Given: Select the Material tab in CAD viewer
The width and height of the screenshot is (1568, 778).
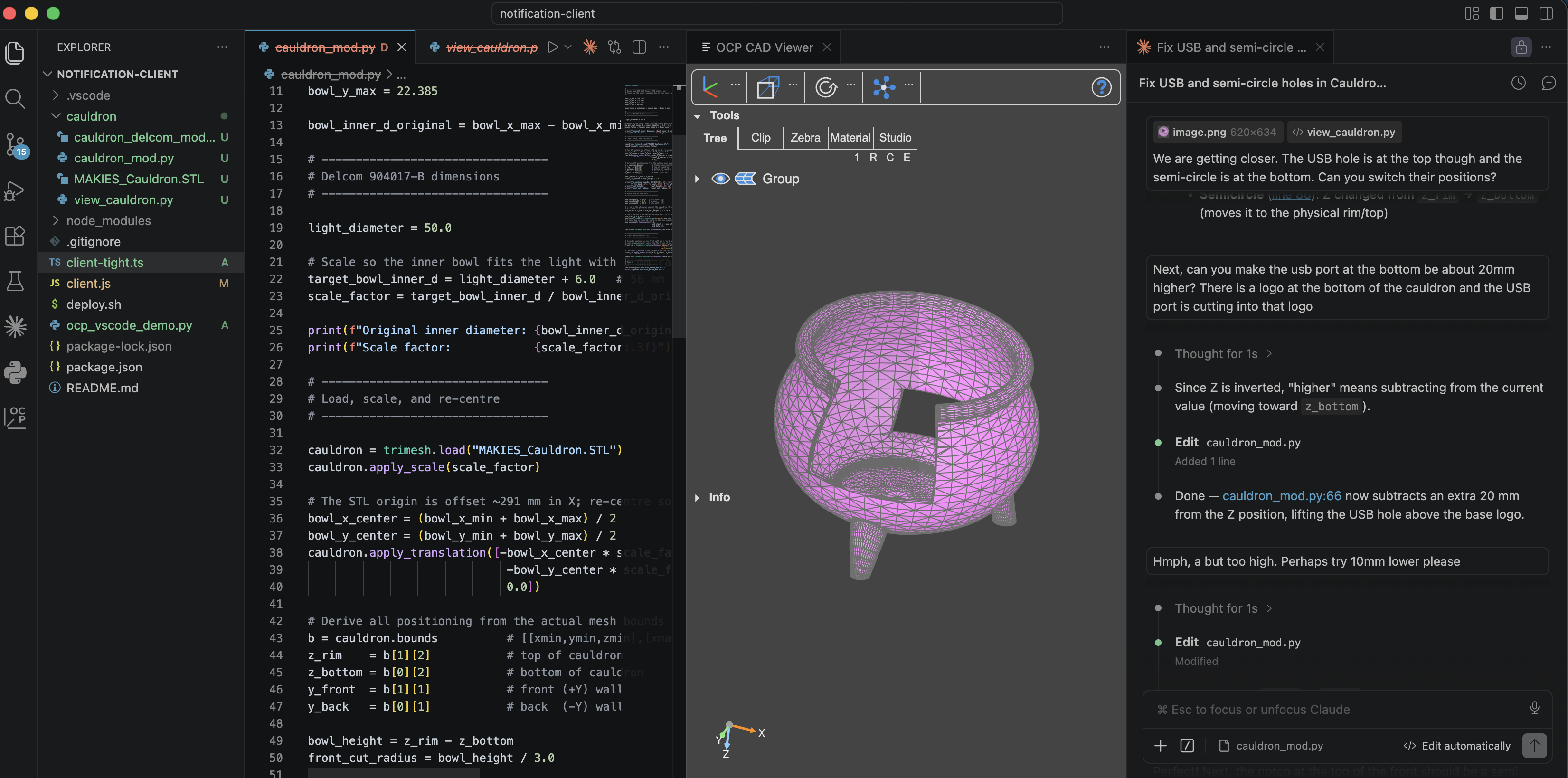Looking at the screenshot, I should pyautogui.click(x=850, y=138).
